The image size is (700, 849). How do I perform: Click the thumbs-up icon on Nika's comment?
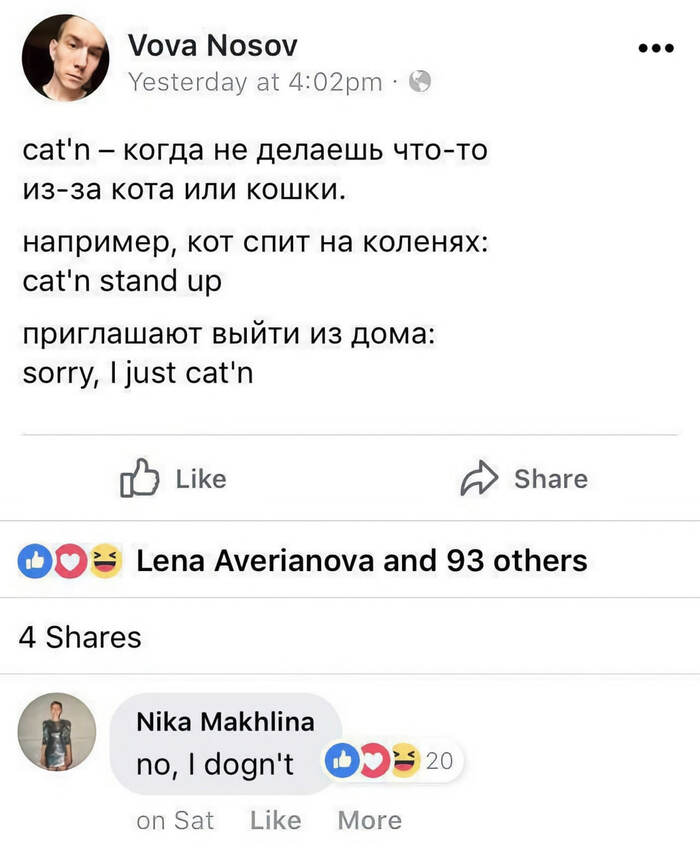tap(342, 760)
